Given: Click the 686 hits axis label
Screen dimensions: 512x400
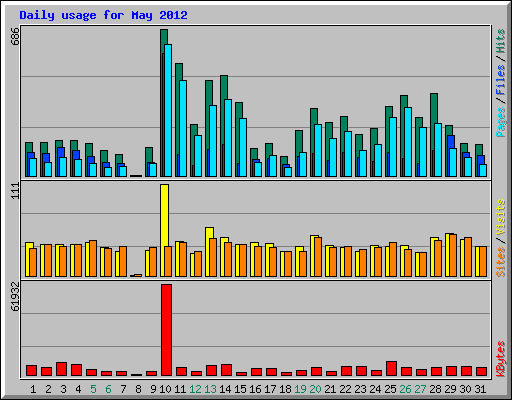Looking at the screenshot, I should [x=15, y=36].
